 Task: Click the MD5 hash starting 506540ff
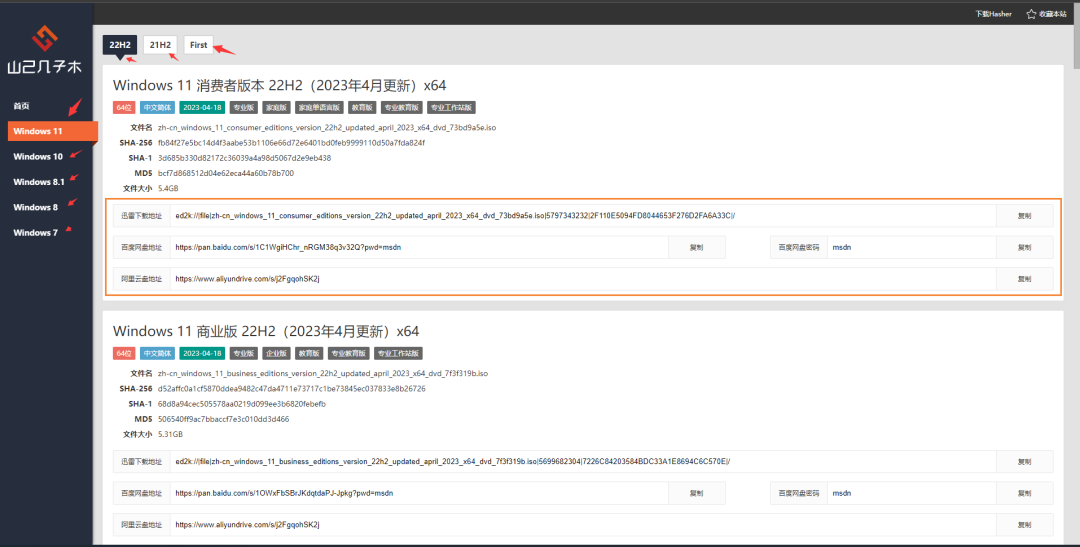(x=223, y=419)
